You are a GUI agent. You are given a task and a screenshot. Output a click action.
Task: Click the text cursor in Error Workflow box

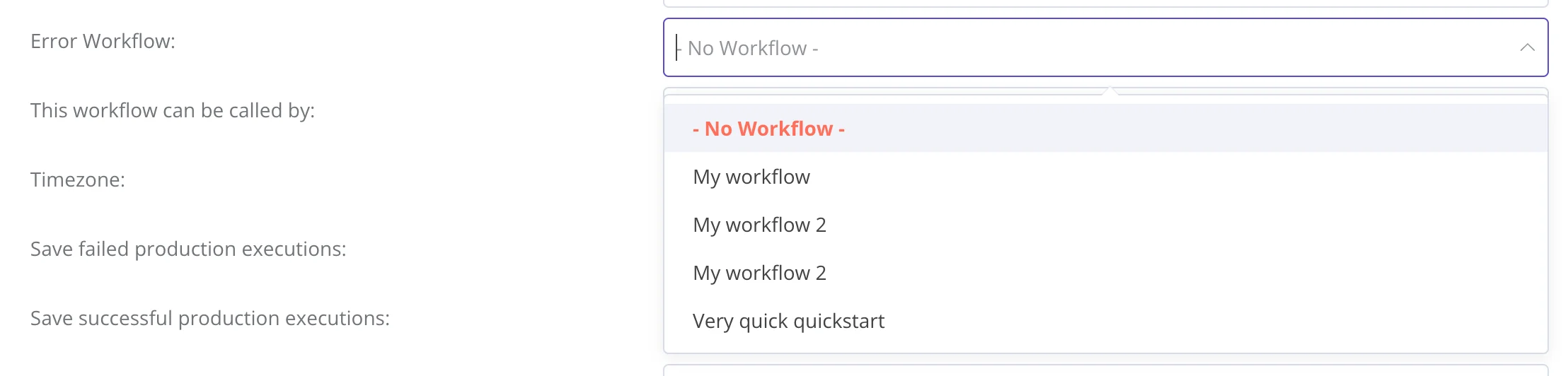[676, 48]
